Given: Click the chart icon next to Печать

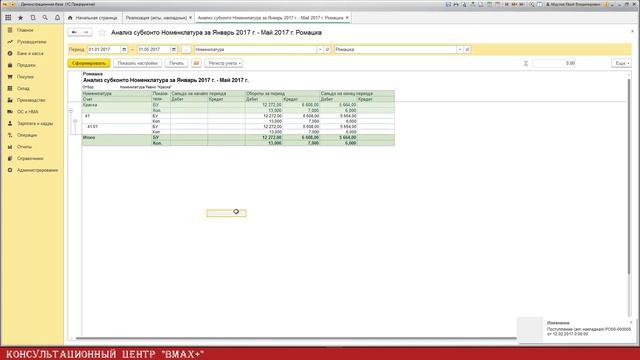Looking at the screenshot, I should tap(196, 63).
